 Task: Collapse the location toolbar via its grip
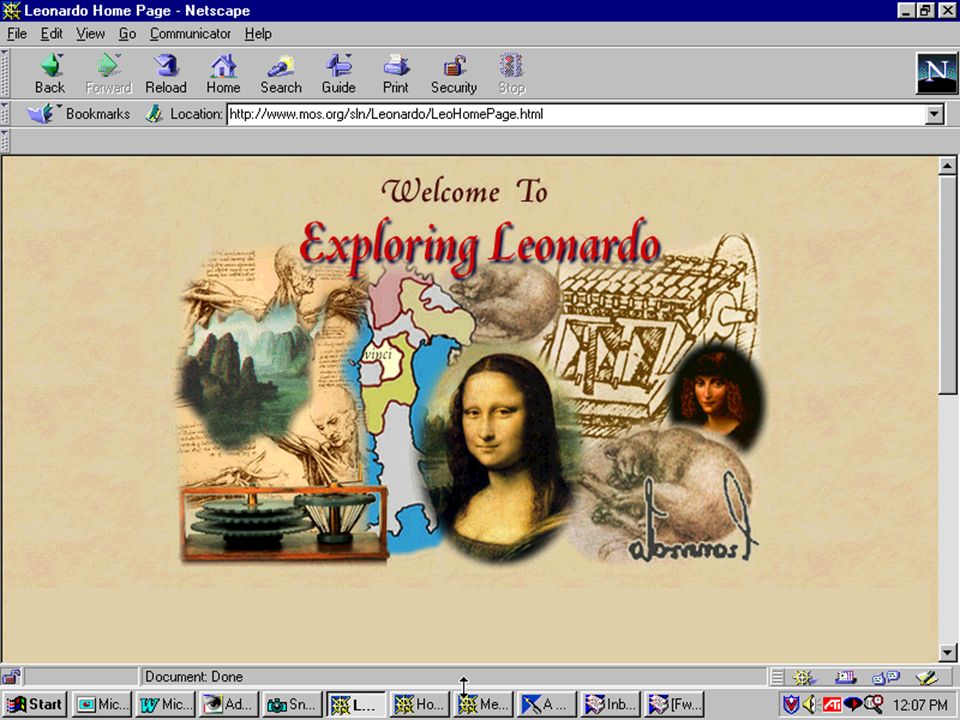[5, 114]
